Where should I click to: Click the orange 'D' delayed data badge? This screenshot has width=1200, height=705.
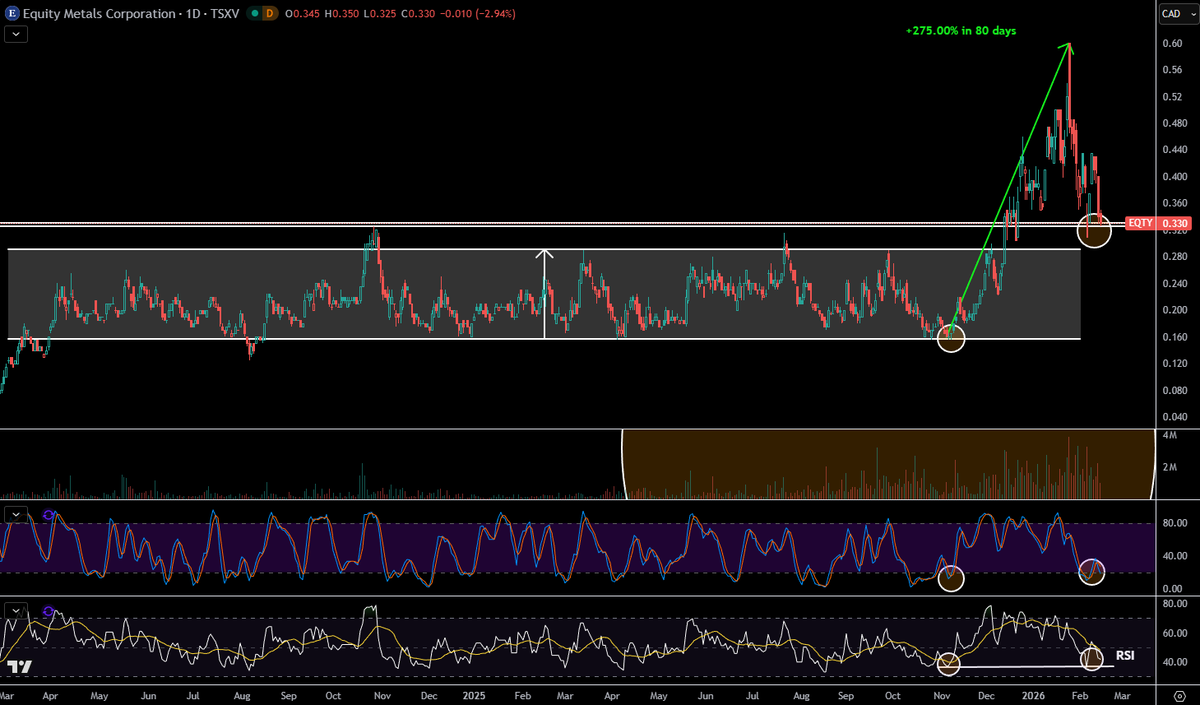272,13
